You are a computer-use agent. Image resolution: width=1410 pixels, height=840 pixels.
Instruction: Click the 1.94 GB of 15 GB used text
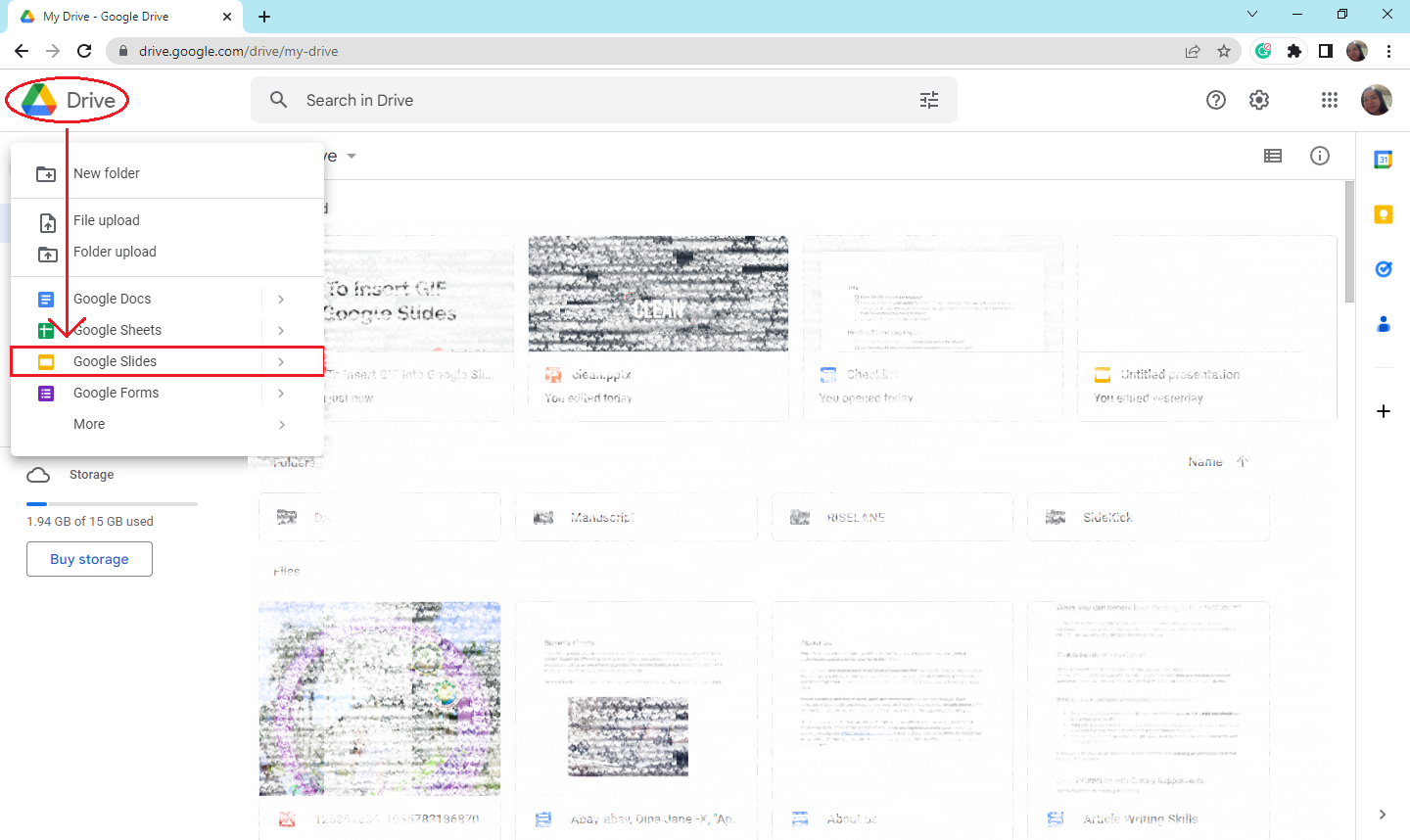90,521
